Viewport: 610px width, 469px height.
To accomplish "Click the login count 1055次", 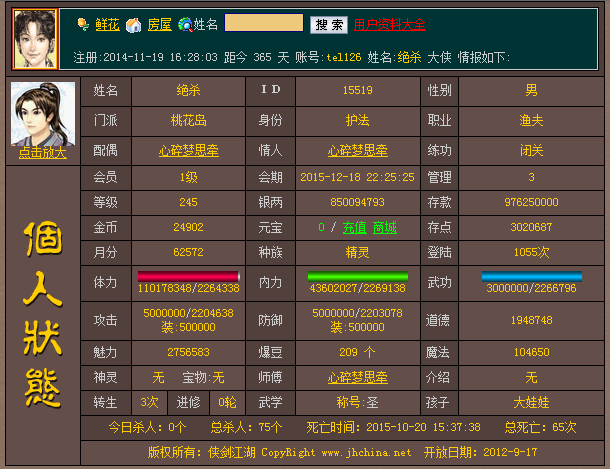I will (x=531, y=252).
